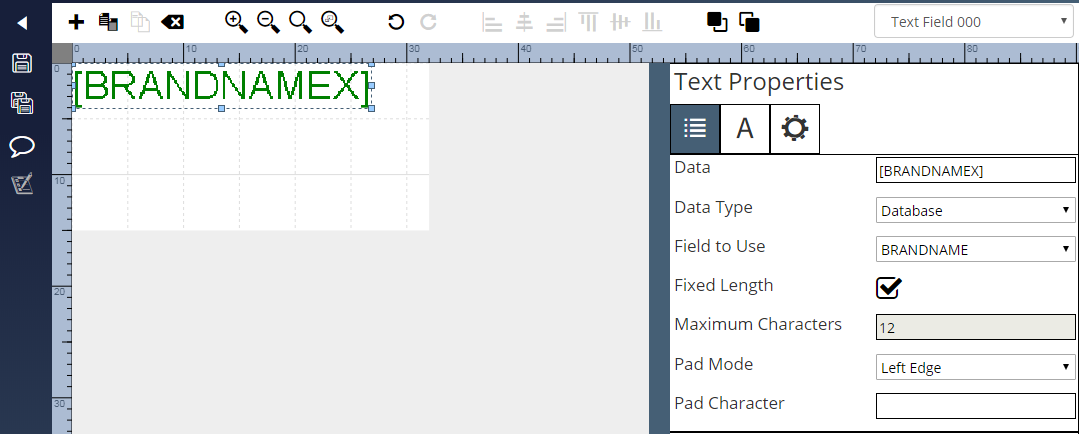
Task: Click the Bring to Front icon
Action: (717, 22)
